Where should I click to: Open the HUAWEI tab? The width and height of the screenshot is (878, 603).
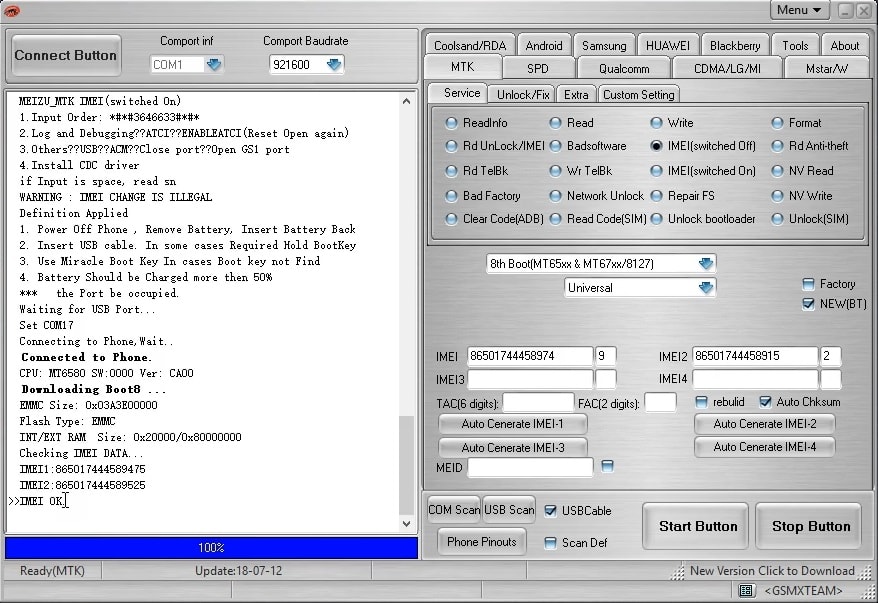pyautogui.click(x=667, y=45)
